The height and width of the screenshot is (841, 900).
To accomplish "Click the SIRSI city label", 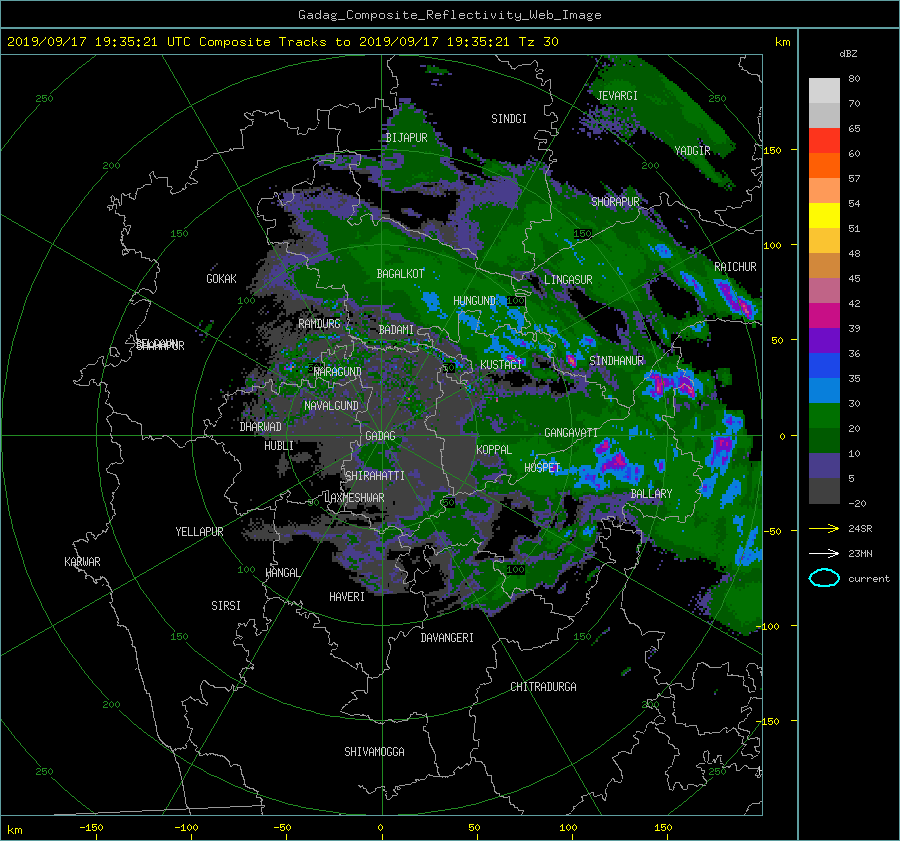I will tap(226, 606).
